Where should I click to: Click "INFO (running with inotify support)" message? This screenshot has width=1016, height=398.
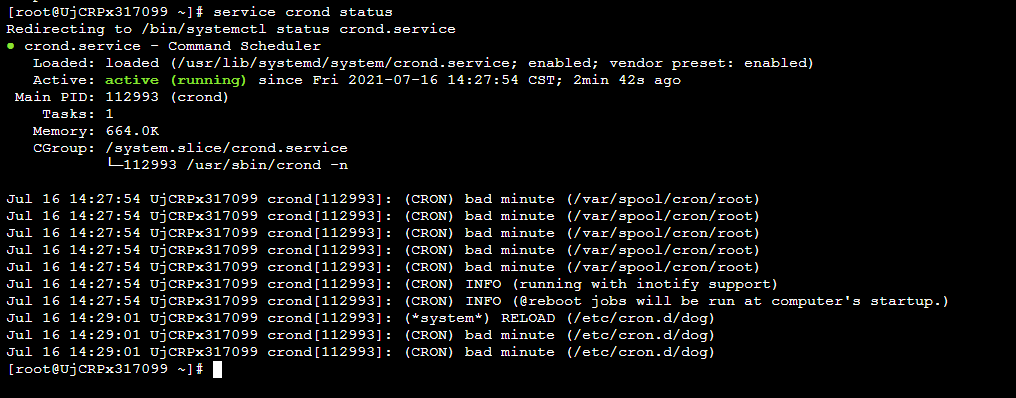tap(621, 284)
